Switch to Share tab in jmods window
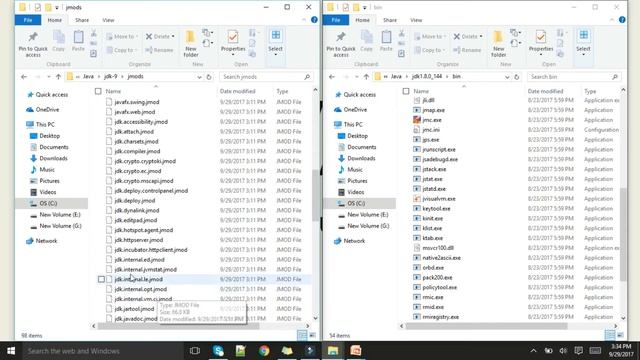The width and height of the screenshot is (640, 360). pos(82,20)
